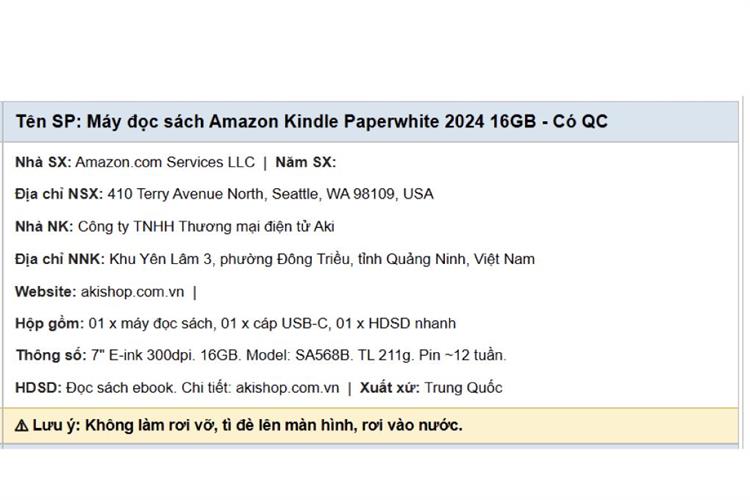Click importer name Công ty TNHH Aki

206,226
